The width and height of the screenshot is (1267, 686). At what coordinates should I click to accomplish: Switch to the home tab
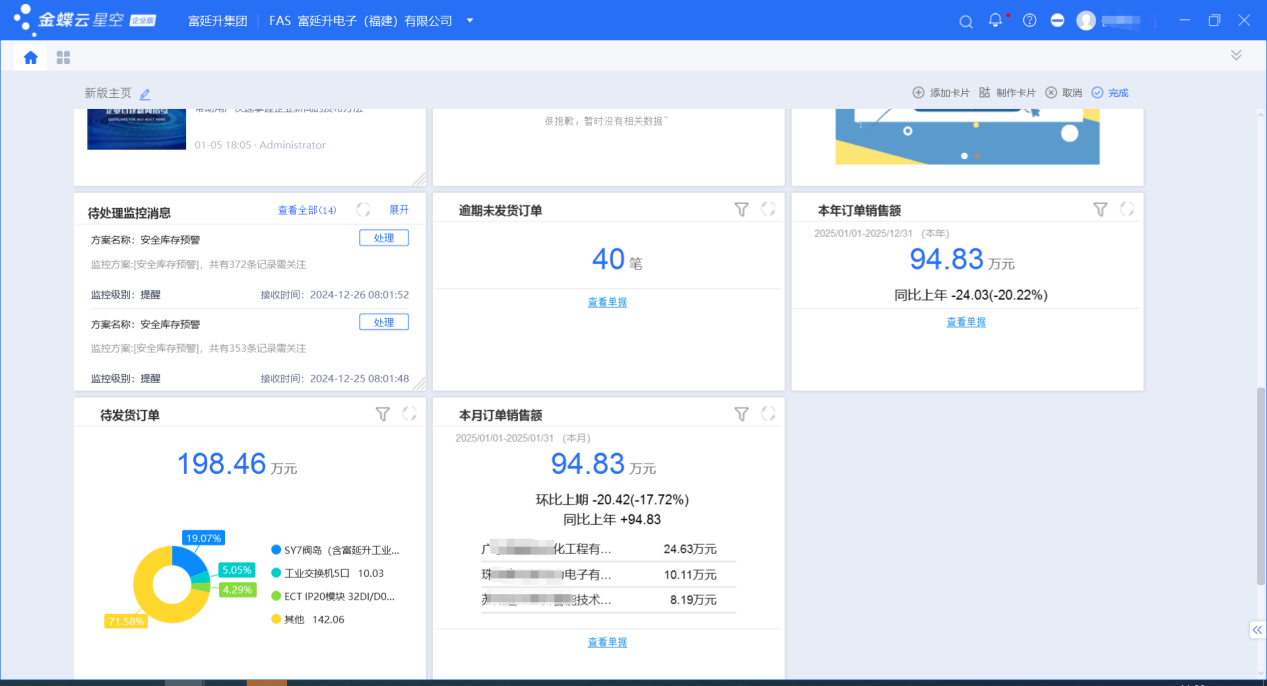pos(31,58)
